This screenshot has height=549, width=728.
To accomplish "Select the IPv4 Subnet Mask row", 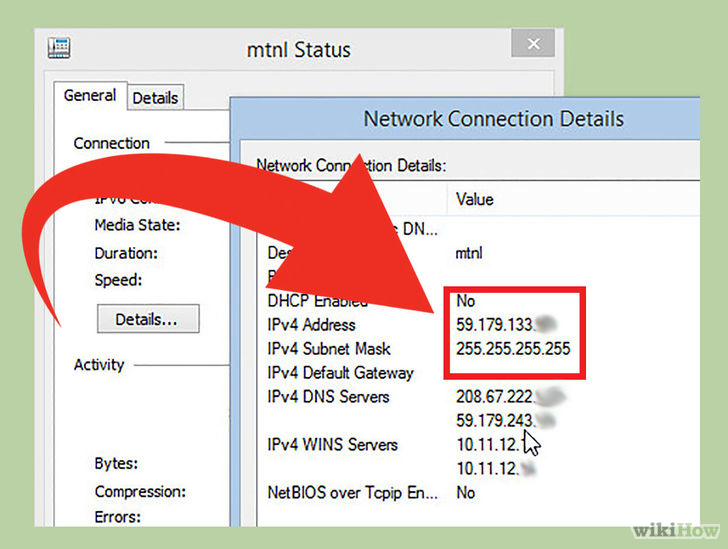I will tap(479, 349).
